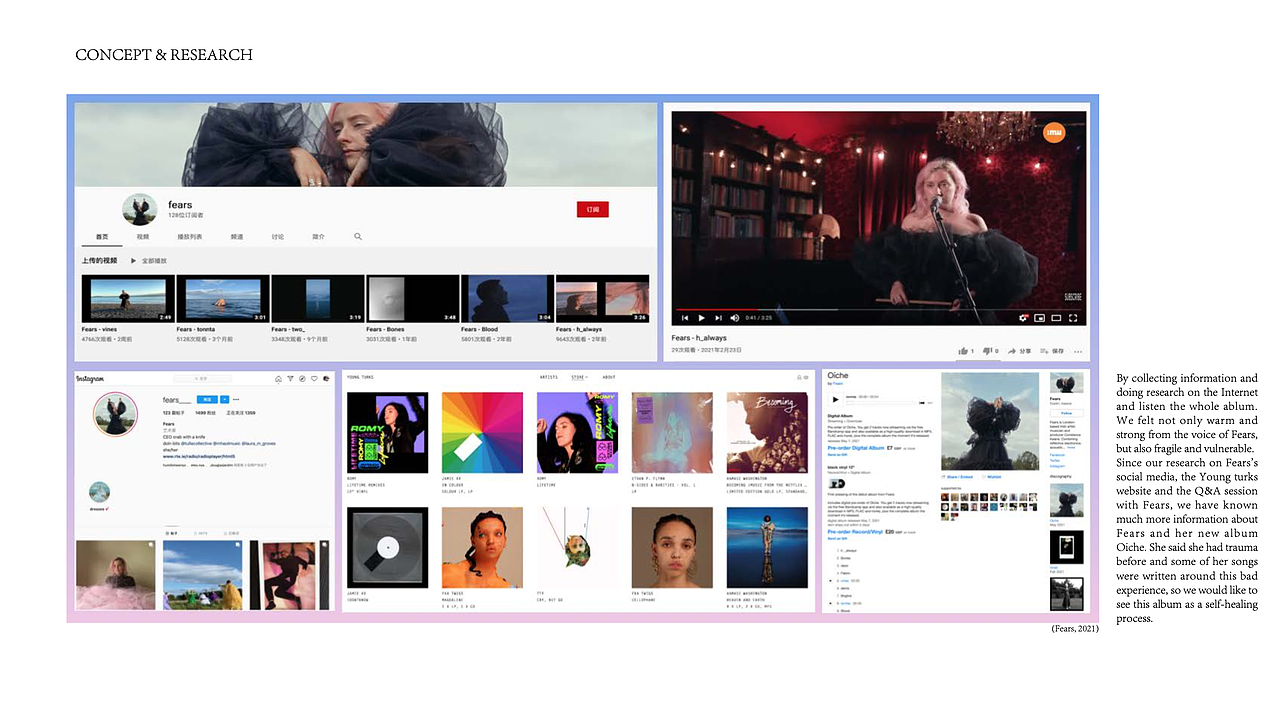Open the Fears - h_always channel thumbnail
Viewport: 1280px width, 714px height.
tap(602, 298)
